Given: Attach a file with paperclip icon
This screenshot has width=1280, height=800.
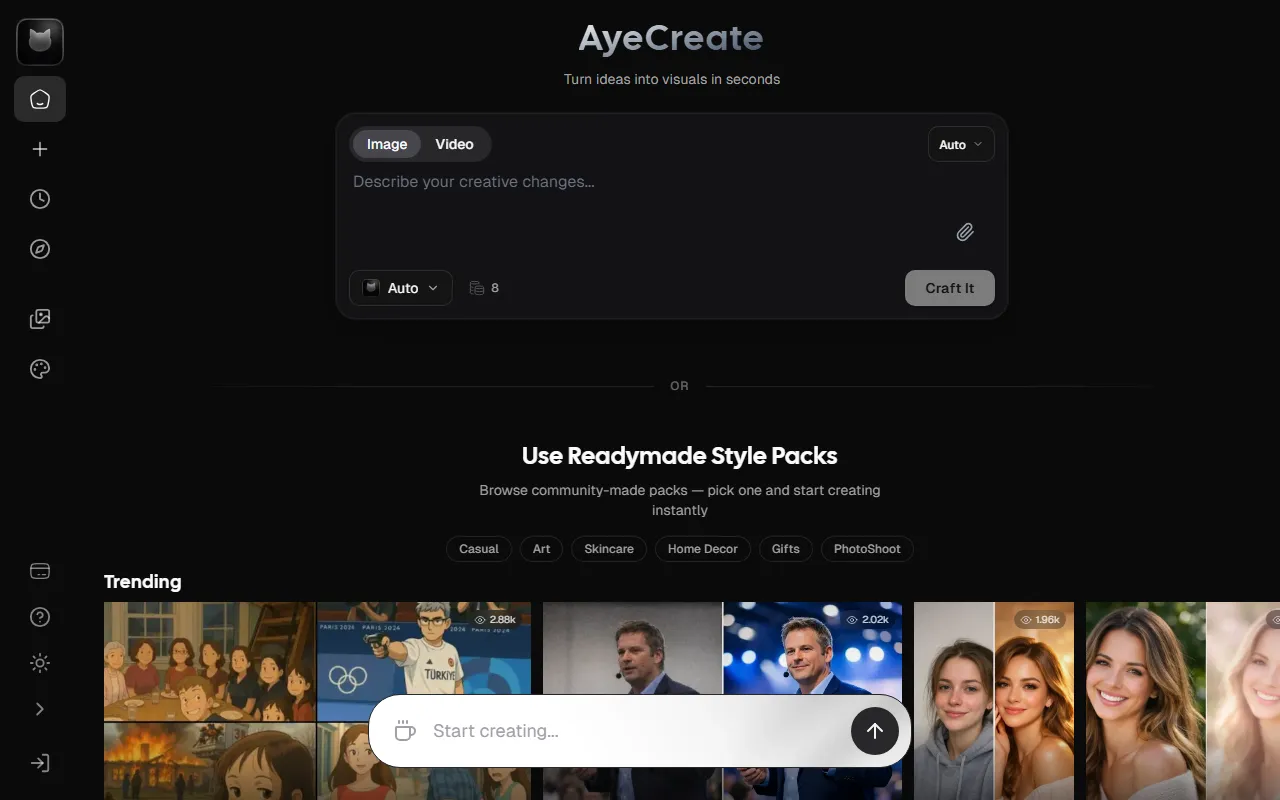Looking at the screenshot, I should point(964,232).
